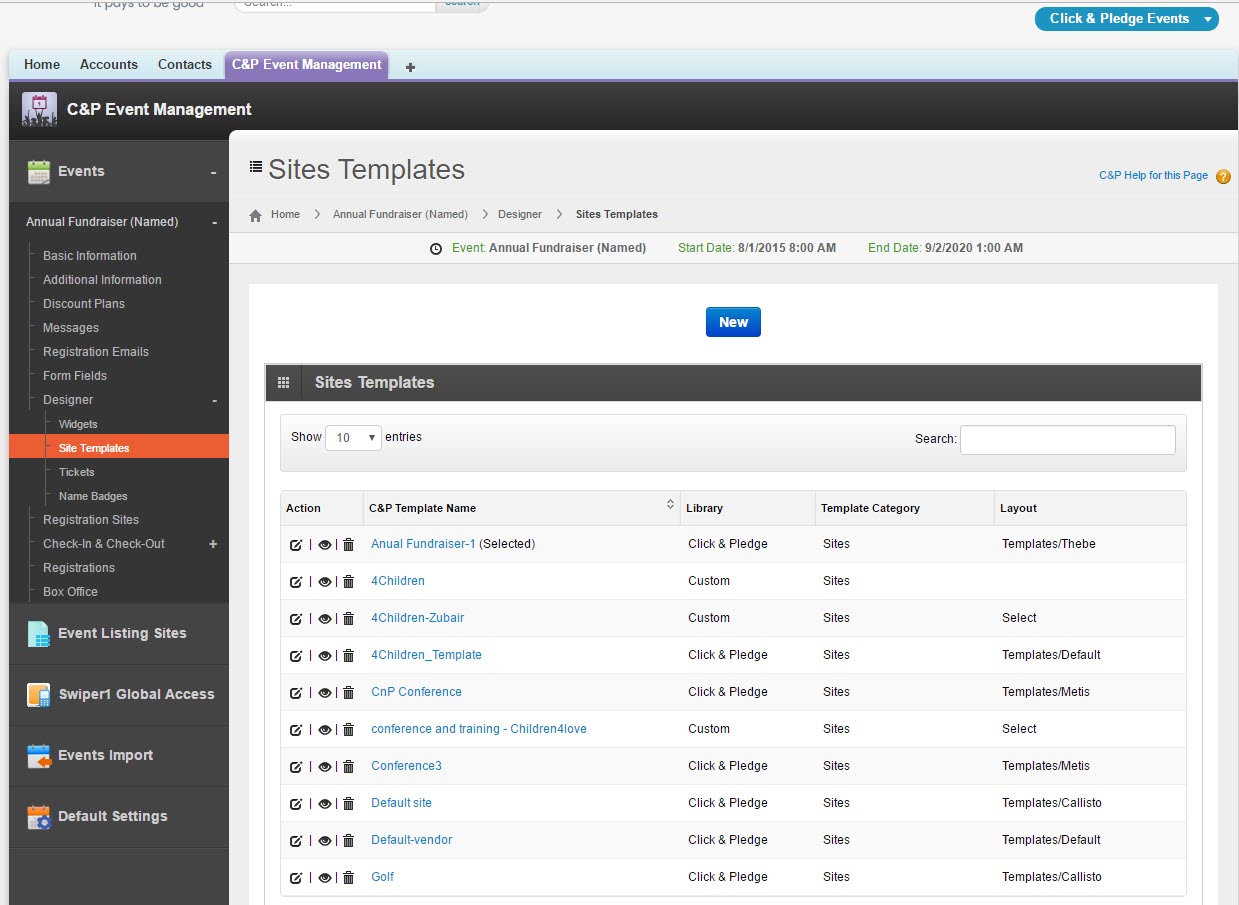The image size is (1239, 905).
Task: Open the Conference3 template link
Action: (x=406, y=765)
